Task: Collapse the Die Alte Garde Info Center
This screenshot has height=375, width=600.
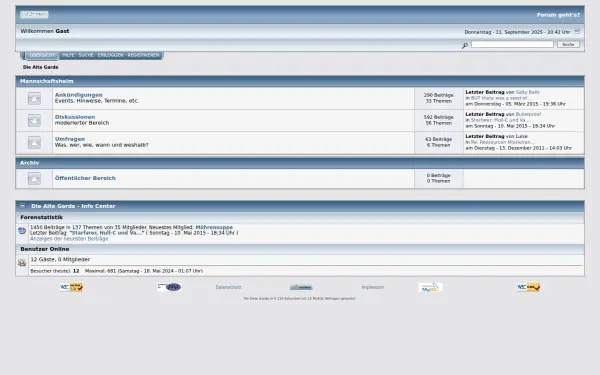Action: [x=23, y=205]
